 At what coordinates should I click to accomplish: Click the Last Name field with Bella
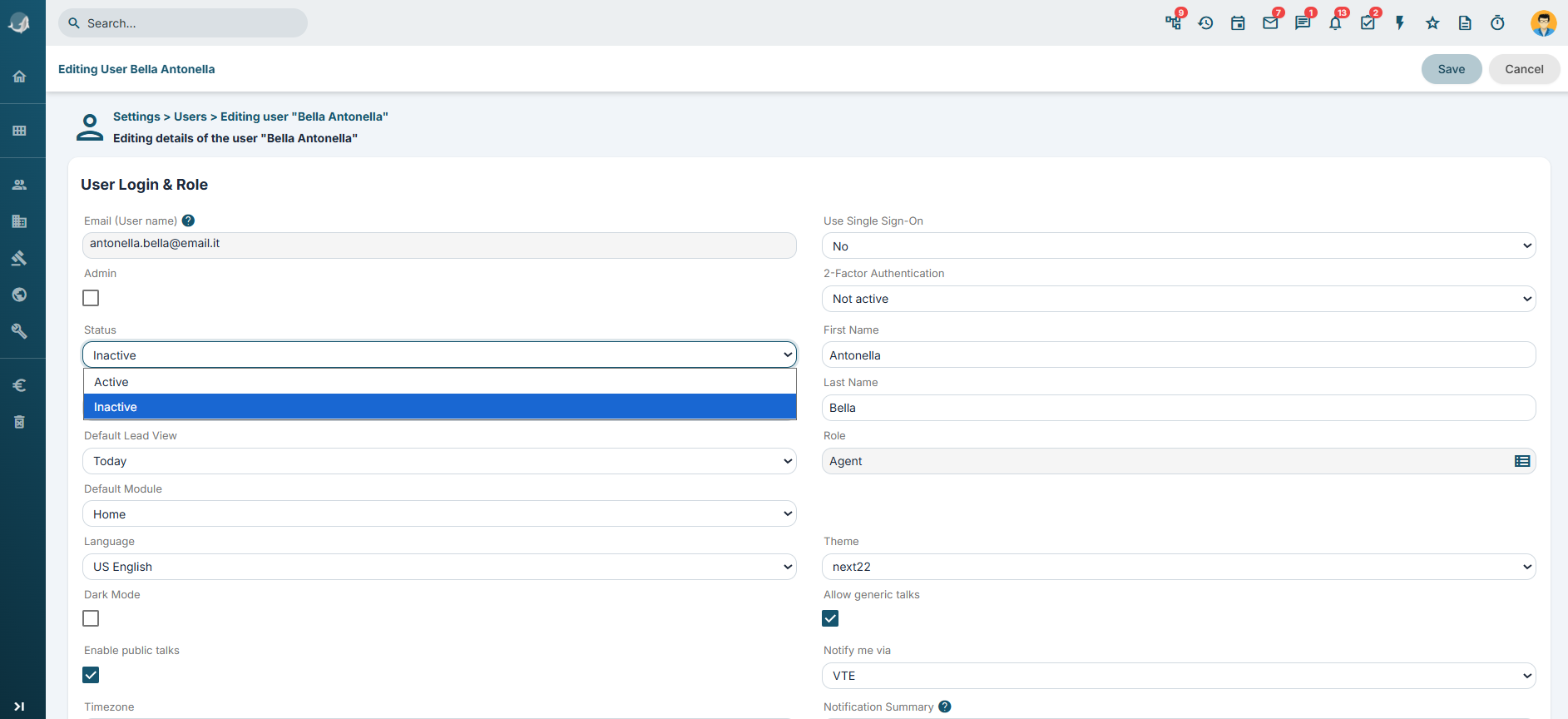pyautogui.click(x=1179, y=408)
